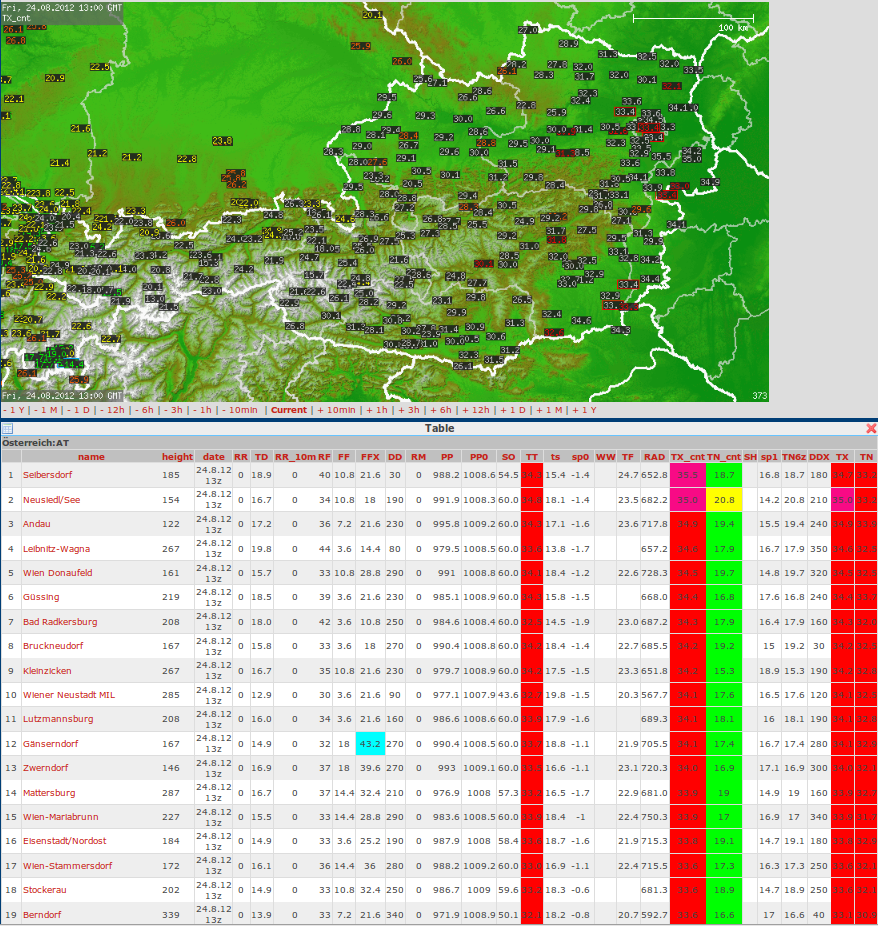Screen dimensions: 878x926
Task: Click cyan 43.2 FFX cell for Gänserndorf
Action: point(370,744)
